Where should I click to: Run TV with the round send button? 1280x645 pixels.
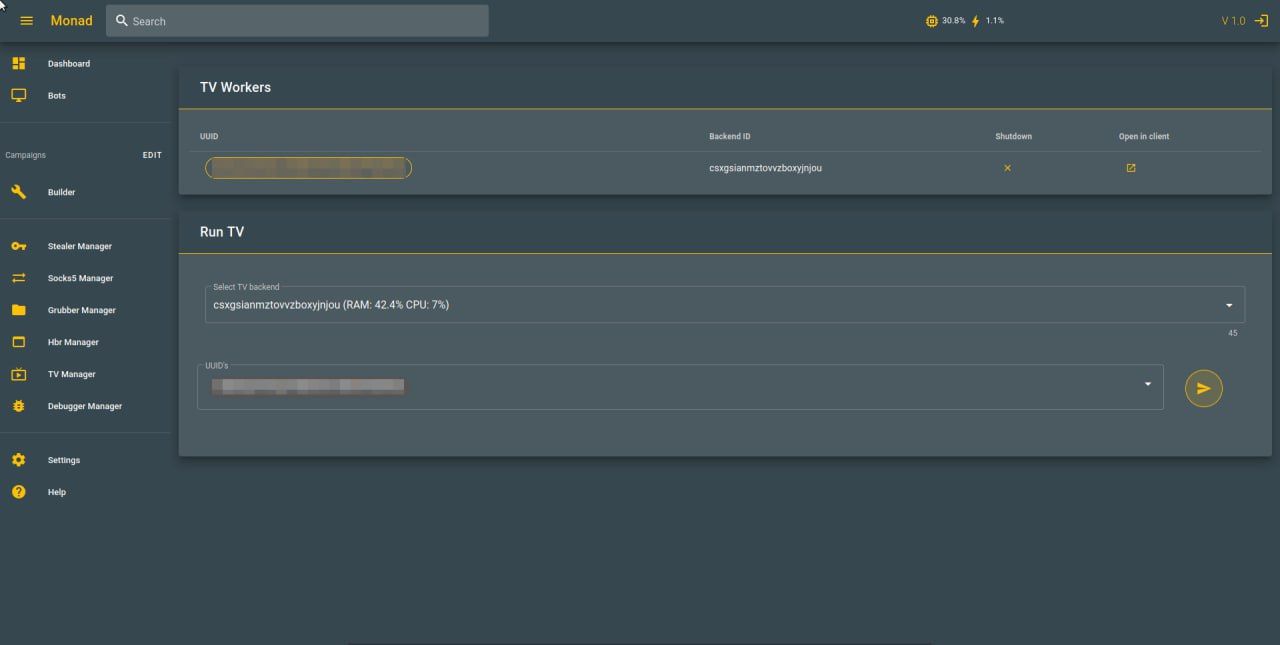point(1204,388)
